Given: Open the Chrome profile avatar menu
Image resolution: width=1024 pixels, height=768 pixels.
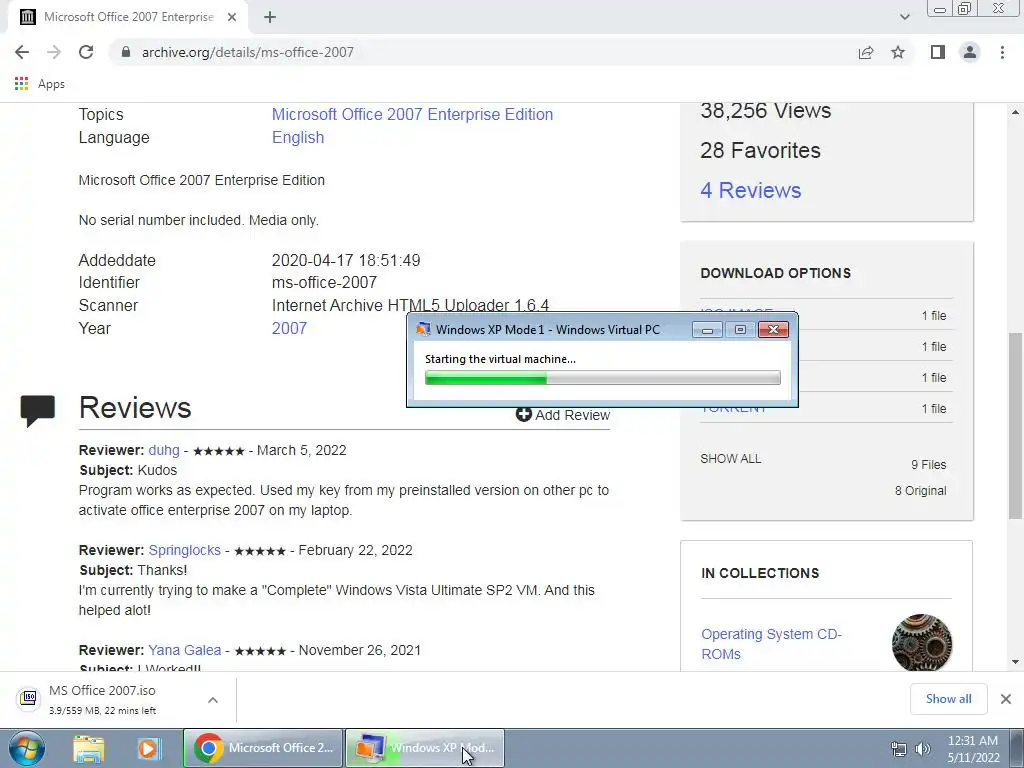Looking at the screenshot, I should tap(970, 52).
